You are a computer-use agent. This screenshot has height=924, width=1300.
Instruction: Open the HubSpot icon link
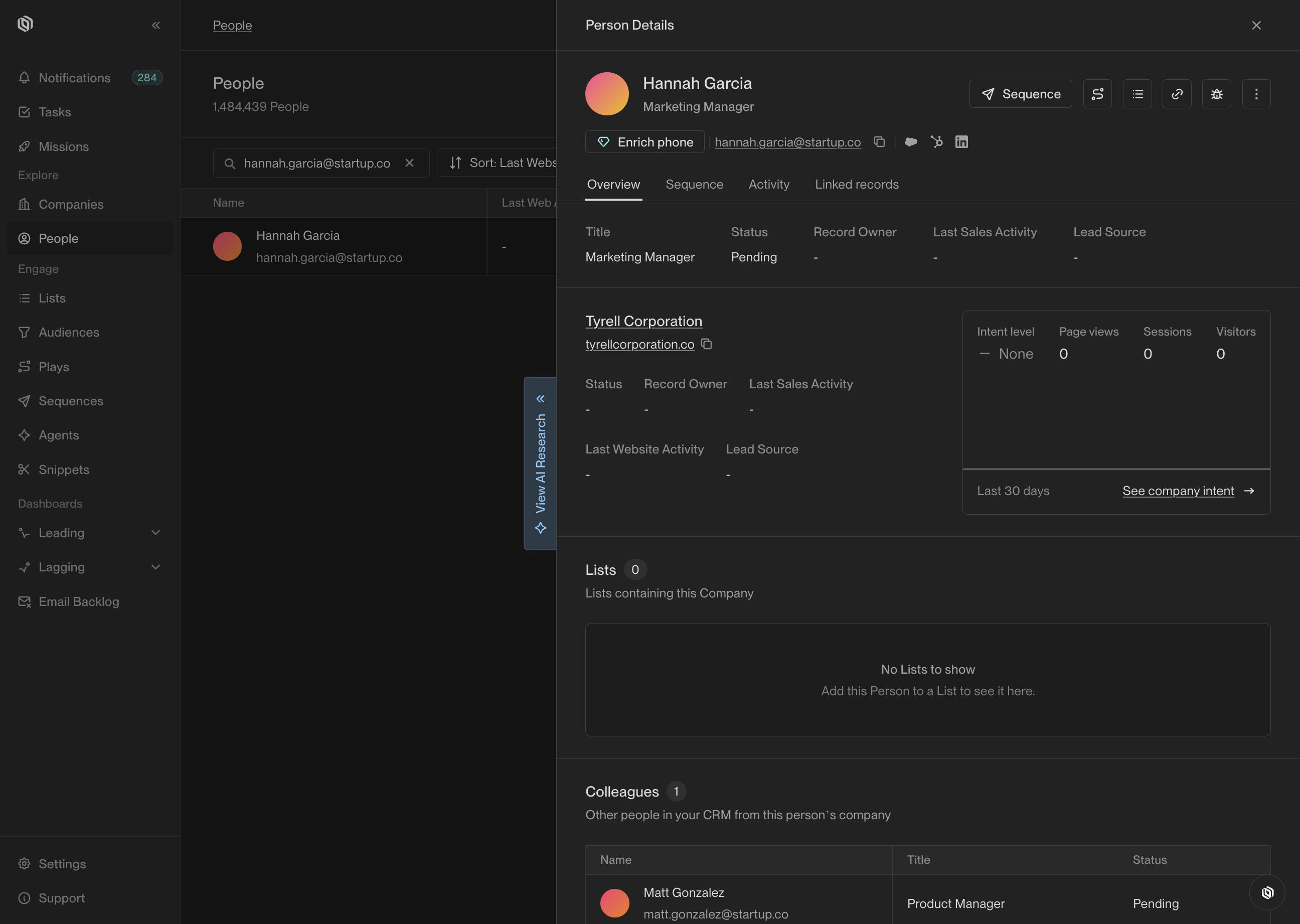tap(936, 141)
